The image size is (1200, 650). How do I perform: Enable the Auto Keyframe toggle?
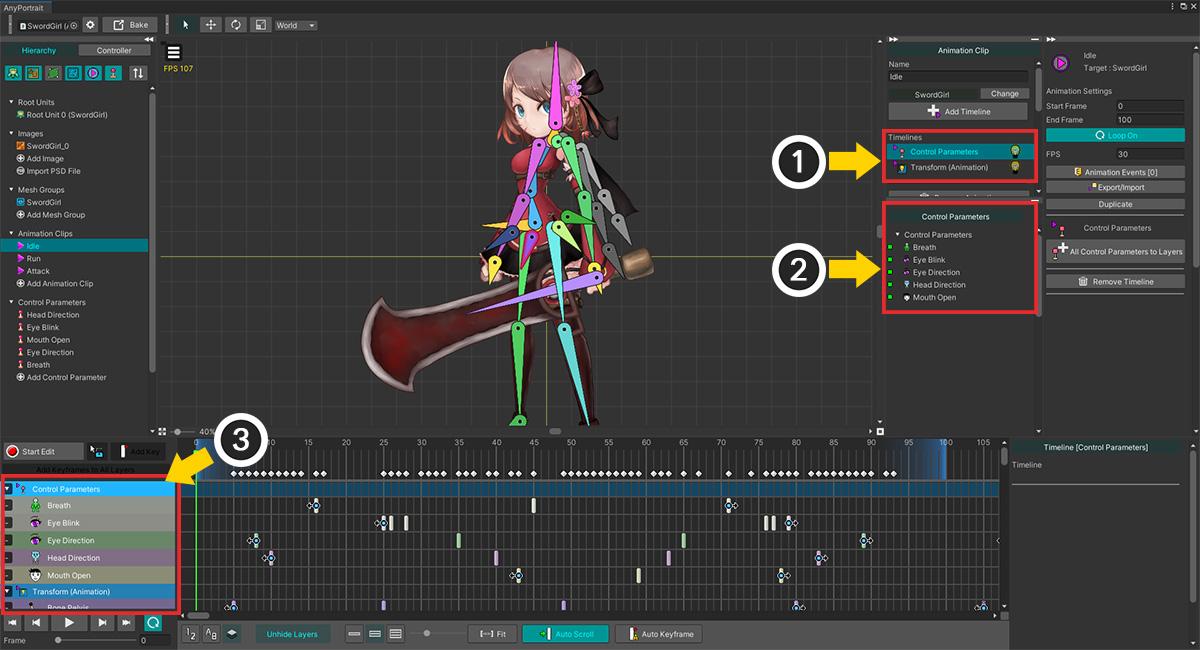coord(660,634)
